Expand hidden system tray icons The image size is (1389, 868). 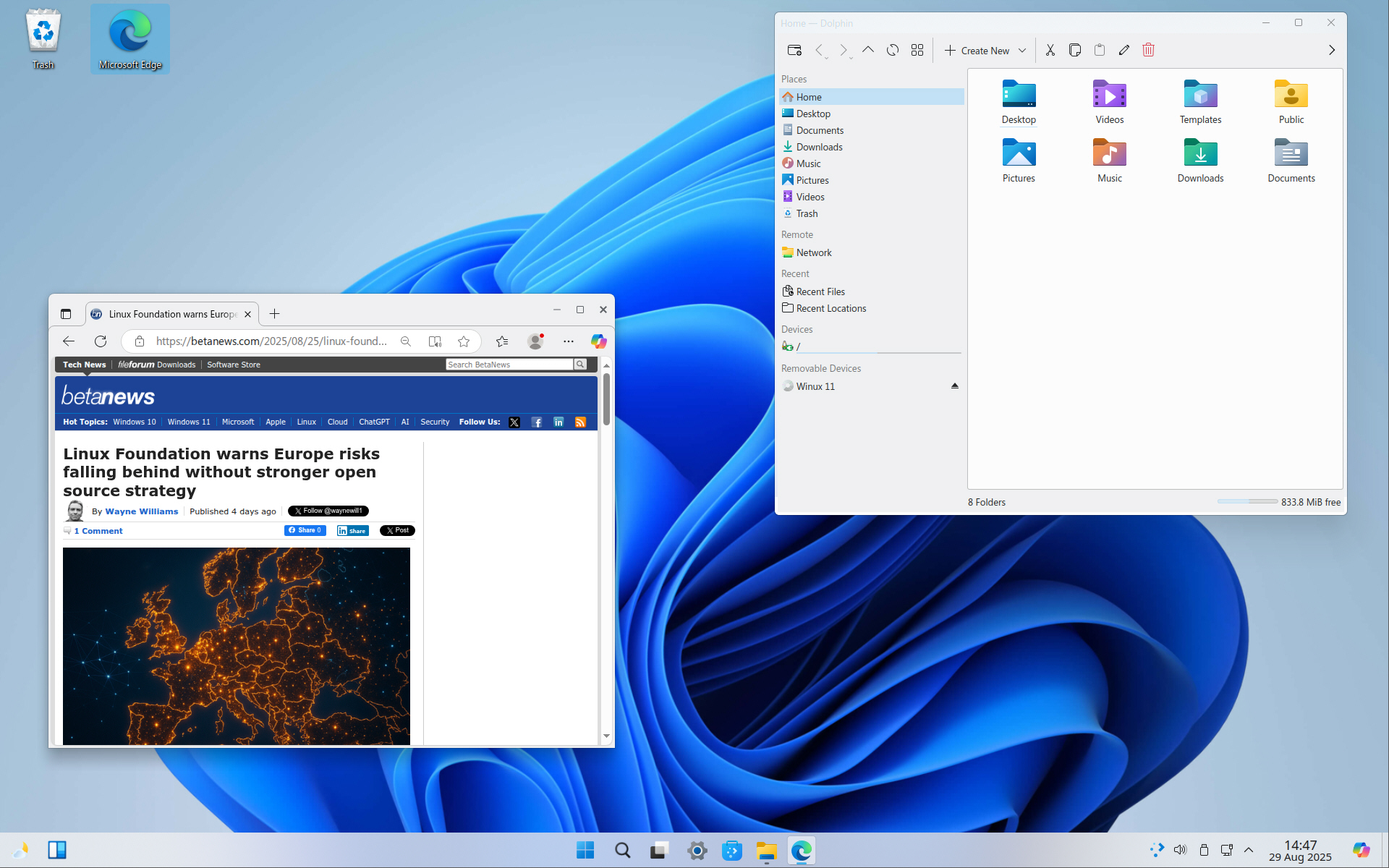point(1249,850)
